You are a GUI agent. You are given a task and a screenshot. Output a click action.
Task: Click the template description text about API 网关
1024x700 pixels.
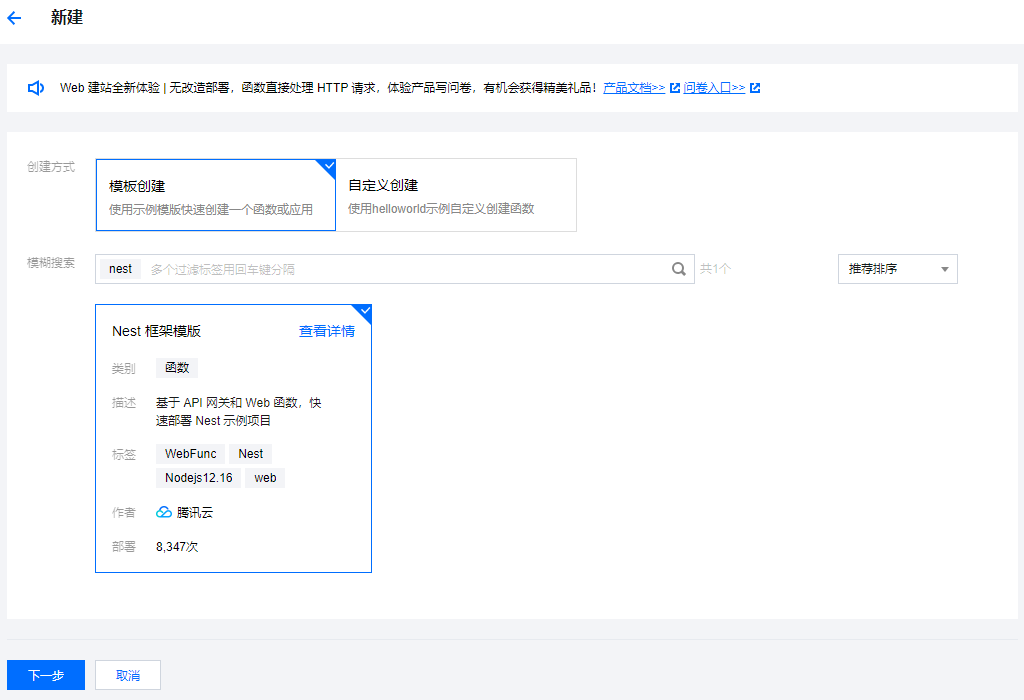click(238, 411)
